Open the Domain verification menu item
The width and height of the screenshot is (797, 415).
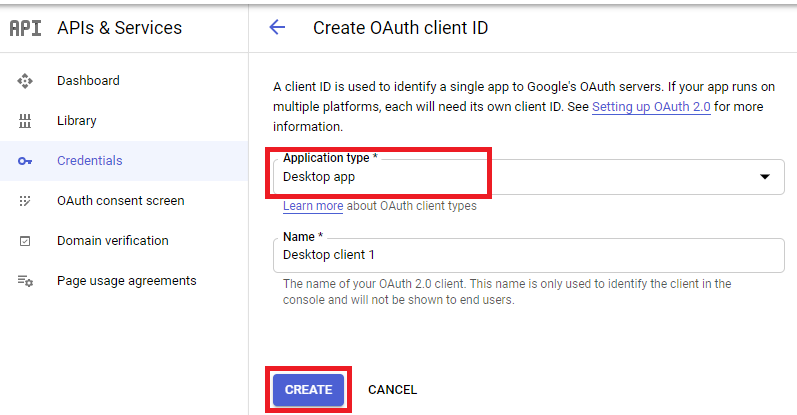[x=112, y=241]
